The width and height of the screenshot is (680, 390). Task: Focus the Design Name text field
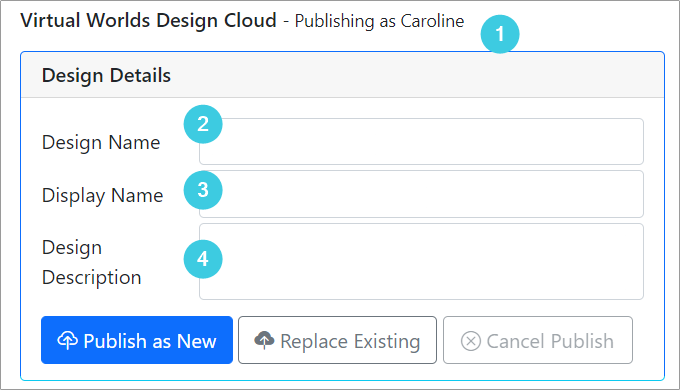[422, 141]
